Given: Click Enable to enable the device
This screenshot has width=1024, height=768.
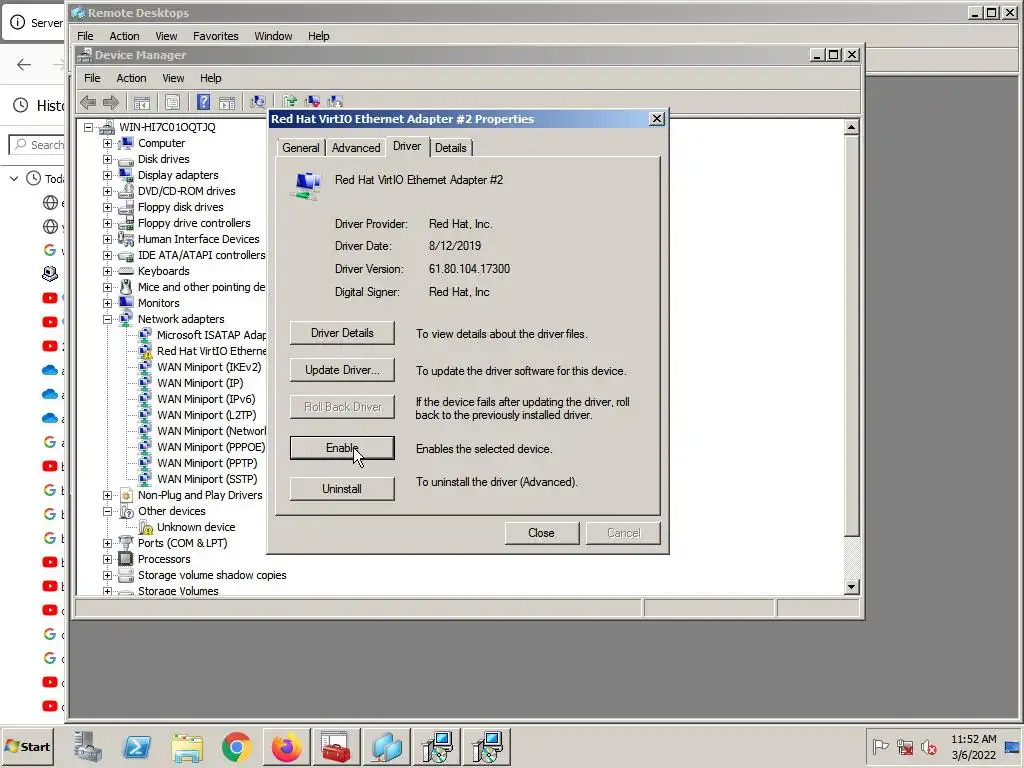Looking at the screenshot, I should tap(342, 448).
